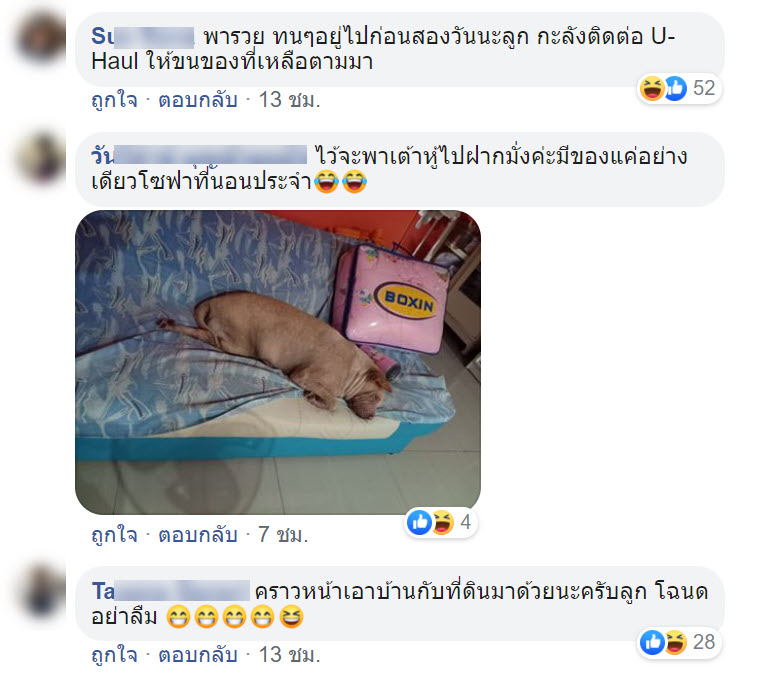
Task: Open the commenter name starting with Ta
Action: pos(170,591)
